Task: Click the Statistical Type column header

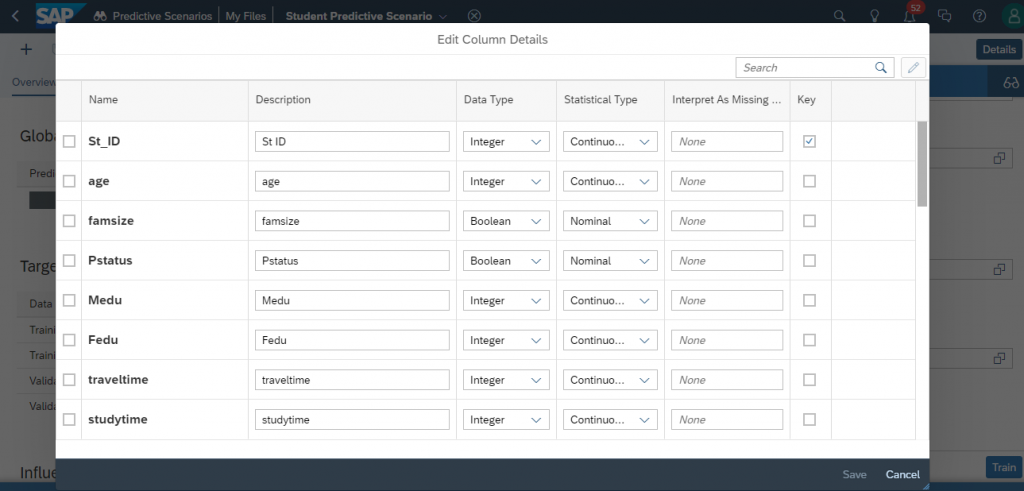Action: (x=600, y=100)
